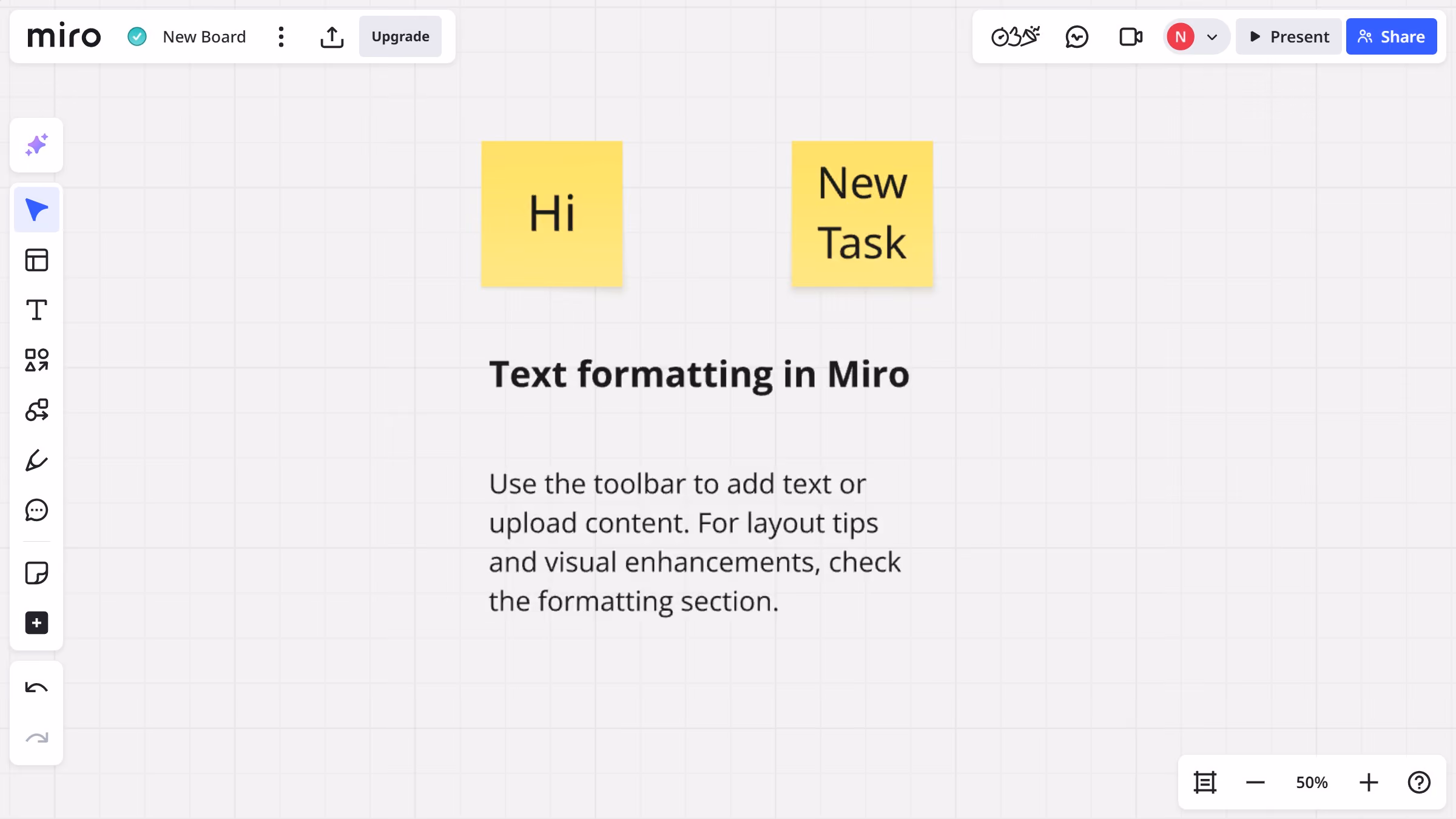This screenshot has height=819, width=1456.
Task: Redo the last undone action
Action: coord(36,738)
